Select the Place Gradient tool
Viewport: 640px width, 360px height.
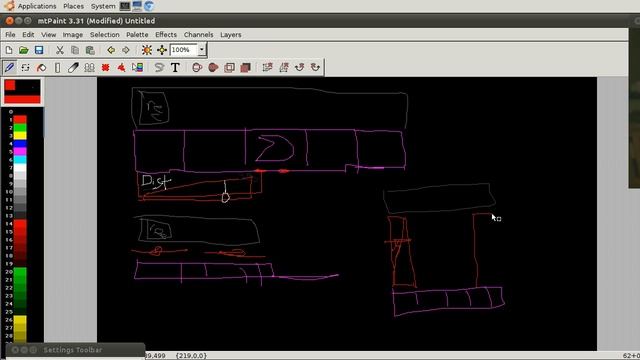coord(138,67)
